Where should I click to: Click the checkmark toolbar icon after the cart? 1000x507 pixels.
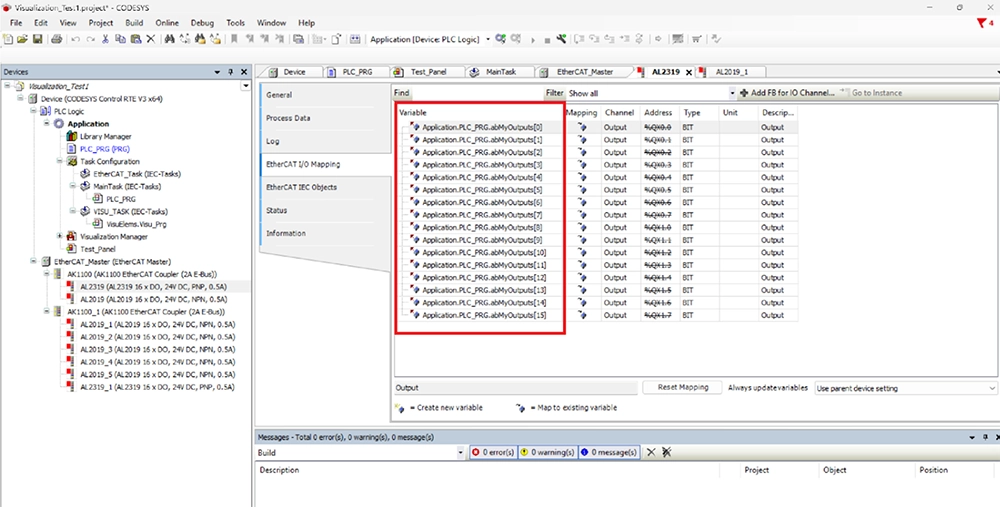716,40
